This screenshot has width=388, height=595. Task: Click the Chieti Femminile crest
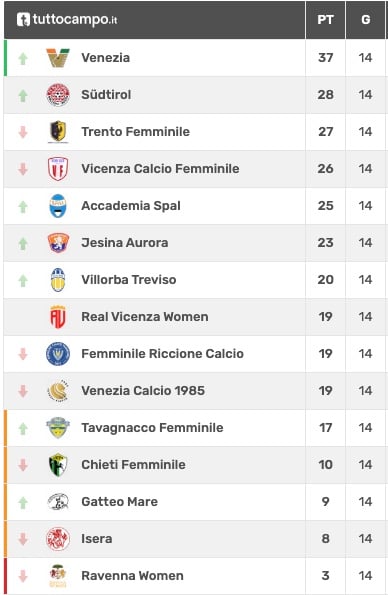coord(58,464)
